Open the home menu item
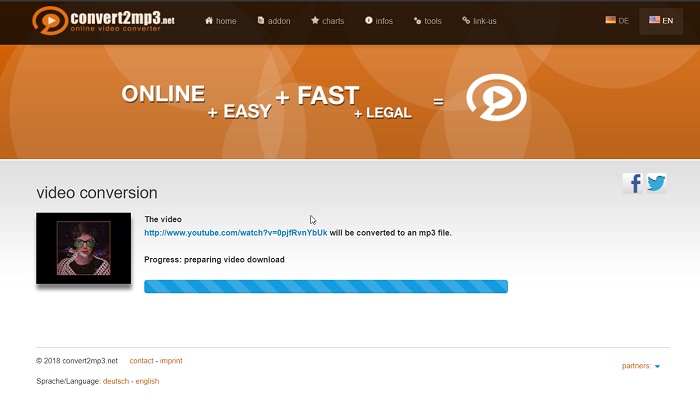Image resolution: width=700 pixels, height=412 pixels. [221, 21]
